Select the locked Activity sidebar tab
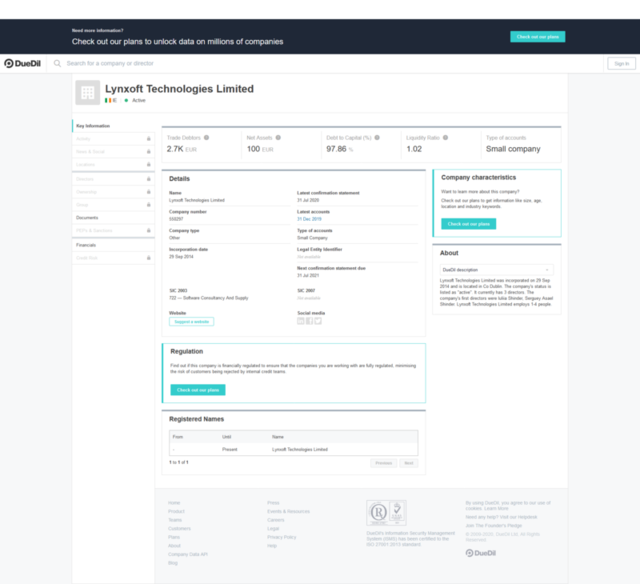The width and height of the screenshot is (640, 584). coord(113,139)
